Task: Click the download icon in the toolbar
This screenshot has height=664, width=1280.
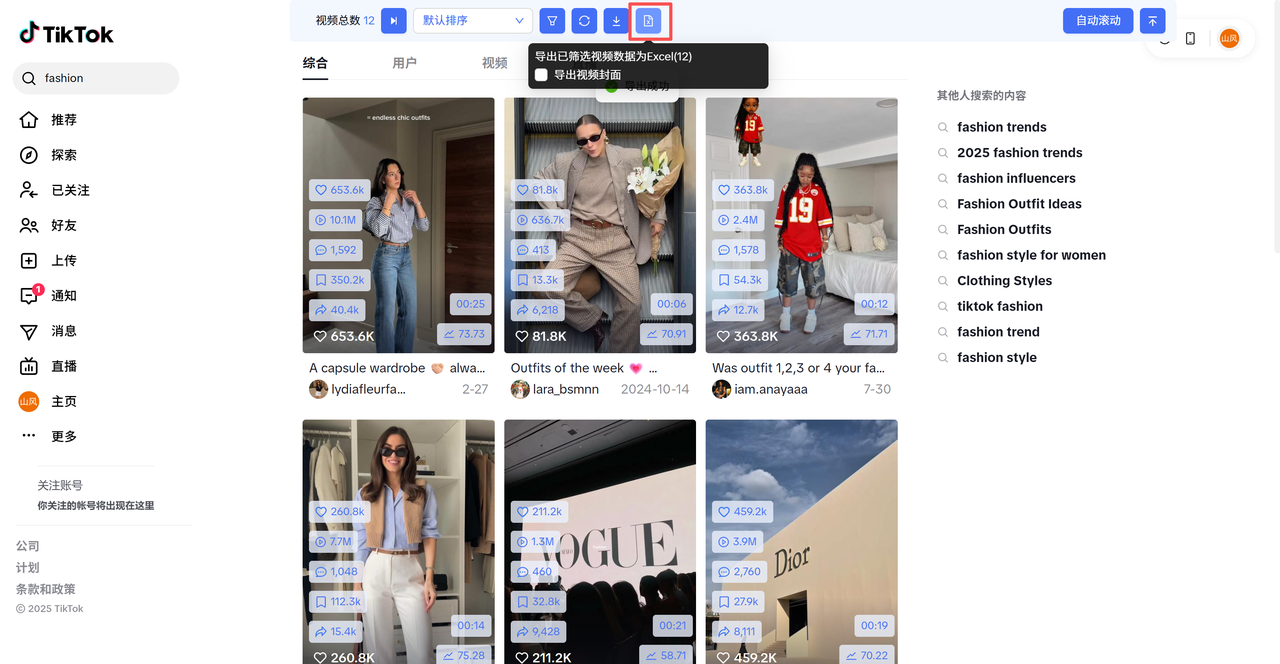Action: tap(616, 21)
